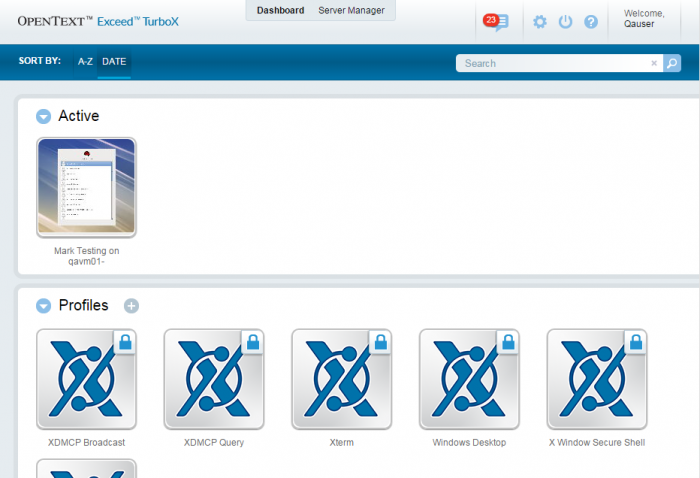Click the "X Window Secure Shell" label text
The image size is (700, 478).
[597, 443]
